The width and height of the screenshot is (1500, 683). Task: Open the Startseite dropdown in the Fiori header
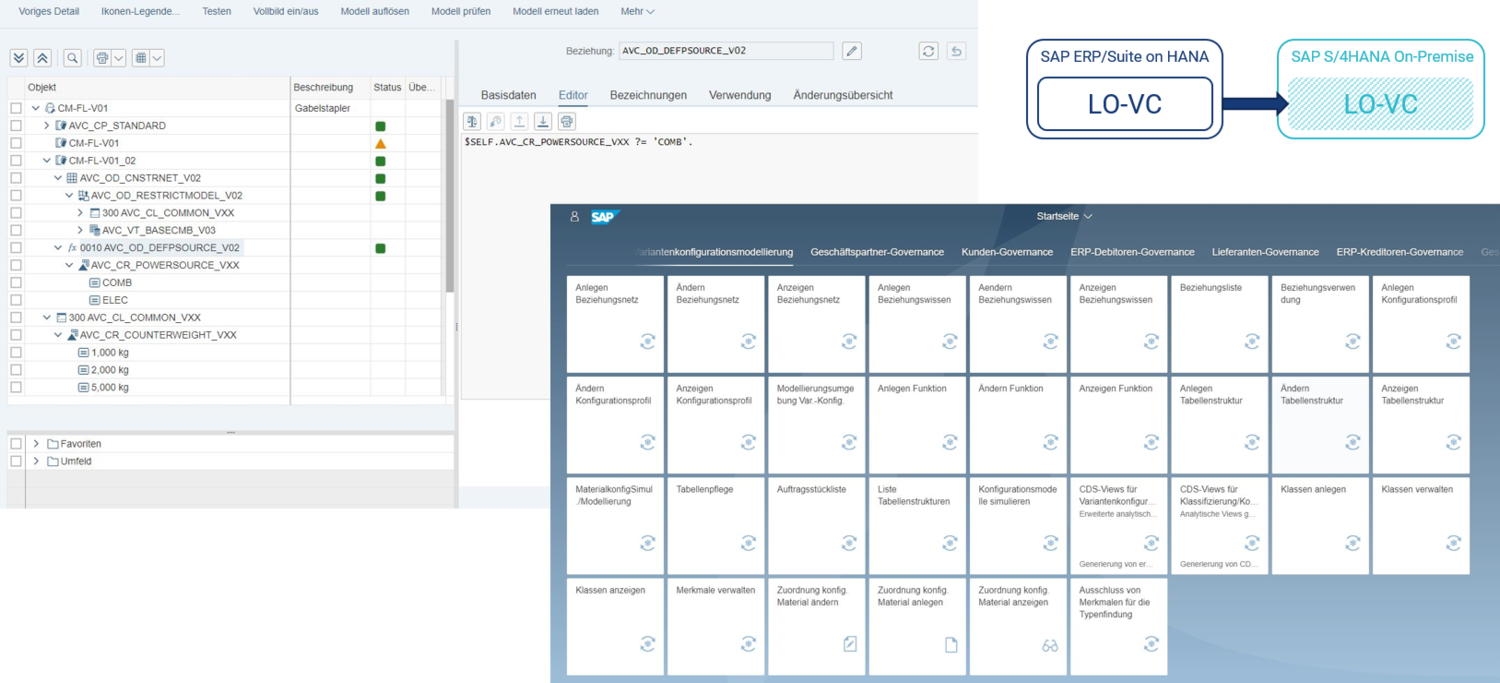1065,216
